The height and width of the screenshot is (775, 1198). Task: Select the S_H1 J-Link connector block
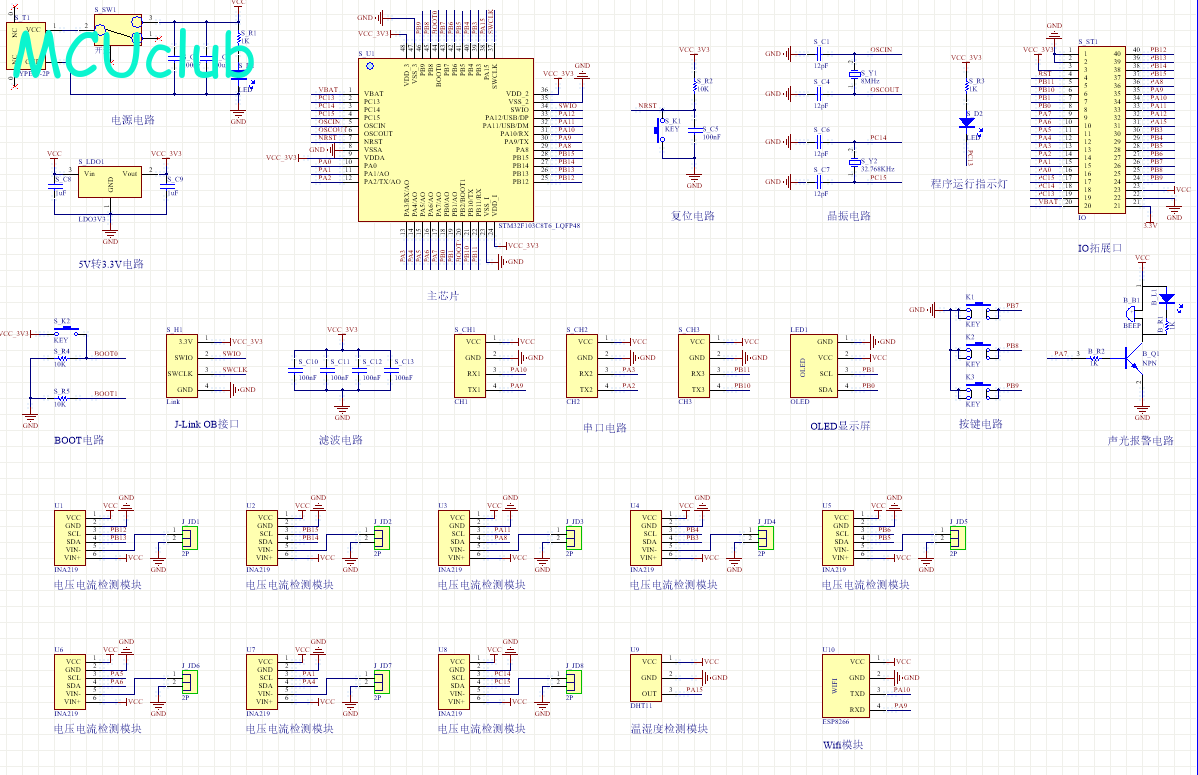pos(182,365)
